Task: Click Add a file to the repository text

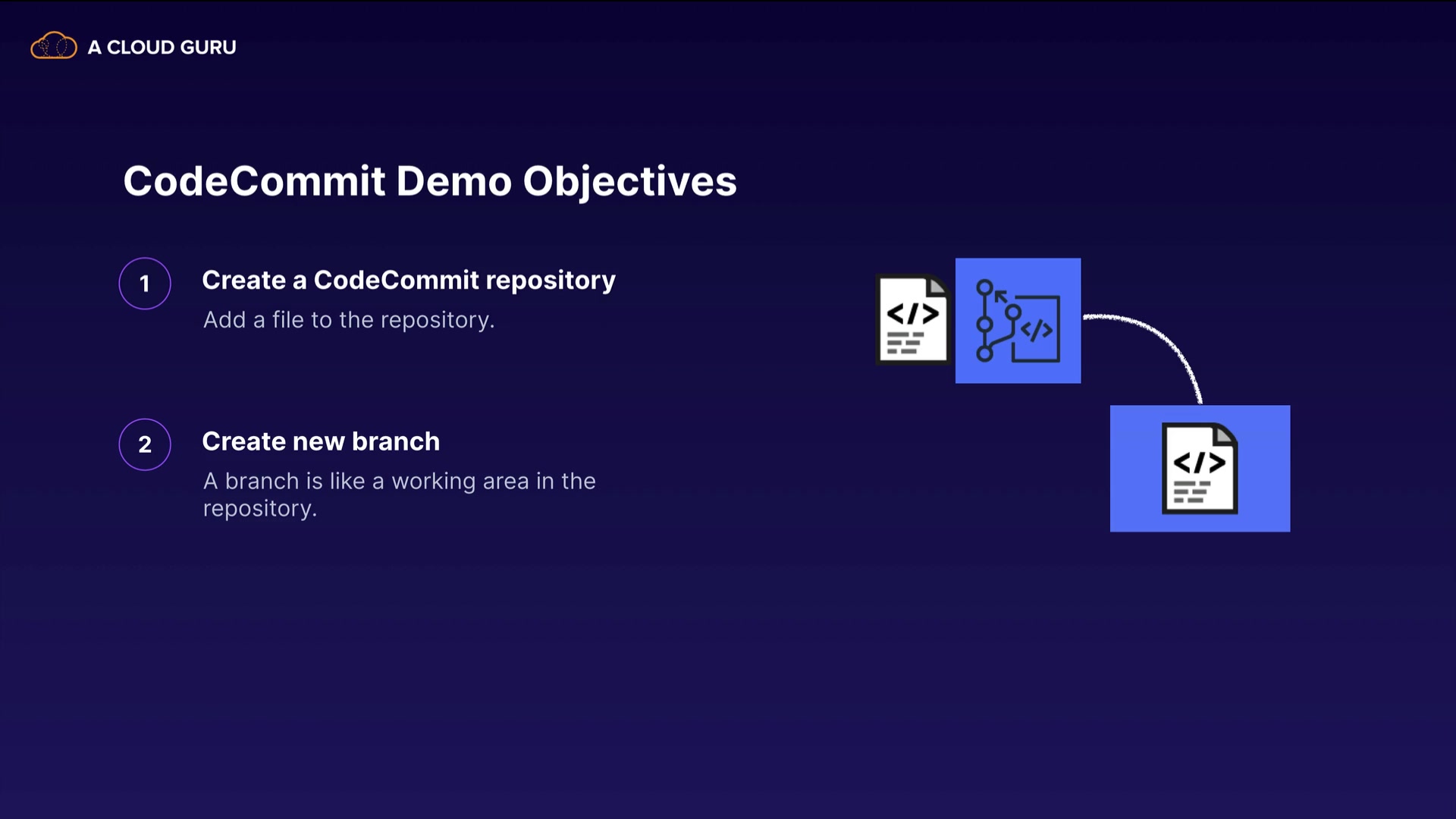Action: click(x=348, y=320)
